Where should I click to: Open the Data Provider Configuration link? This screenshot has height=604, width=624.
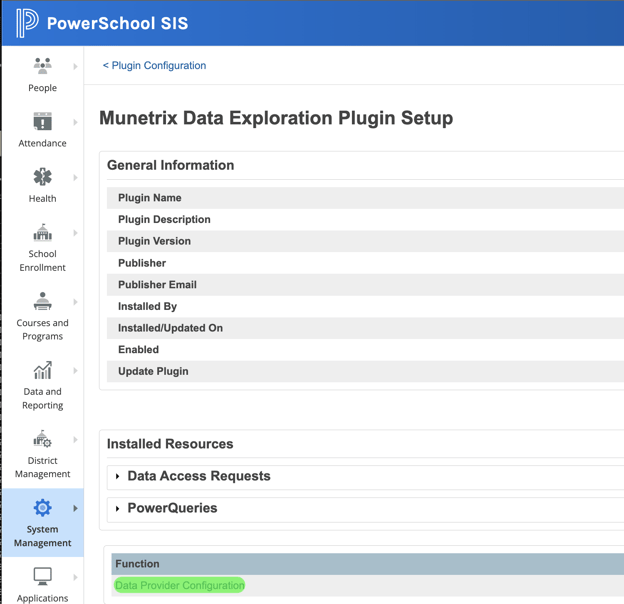click(x=179, y=585)
